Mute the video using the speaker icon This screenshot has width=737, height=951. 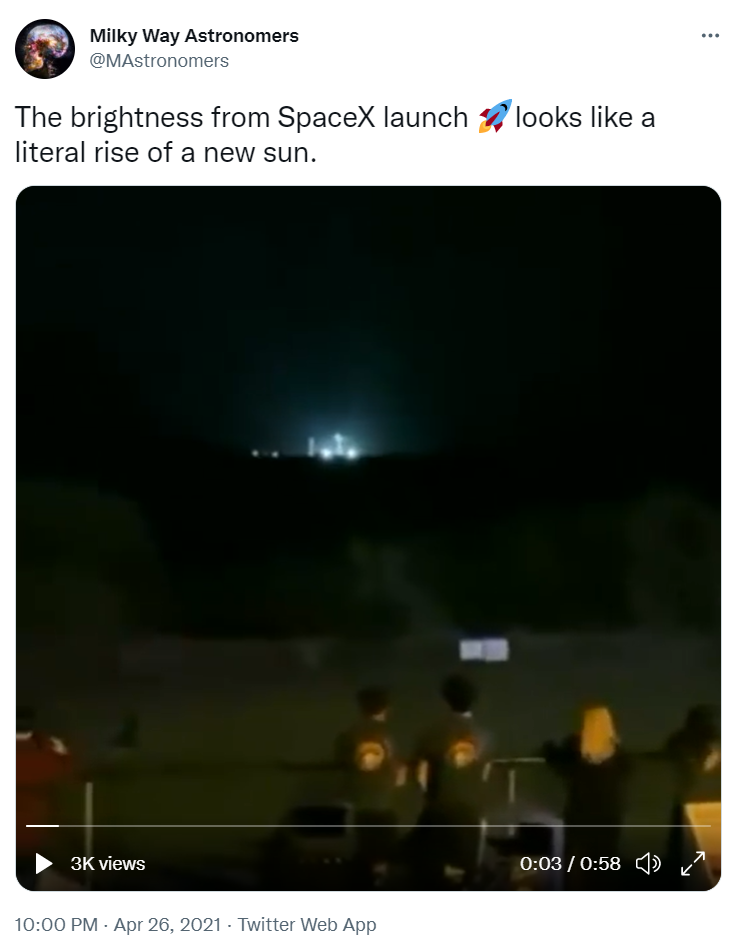(x=648, y=864)
